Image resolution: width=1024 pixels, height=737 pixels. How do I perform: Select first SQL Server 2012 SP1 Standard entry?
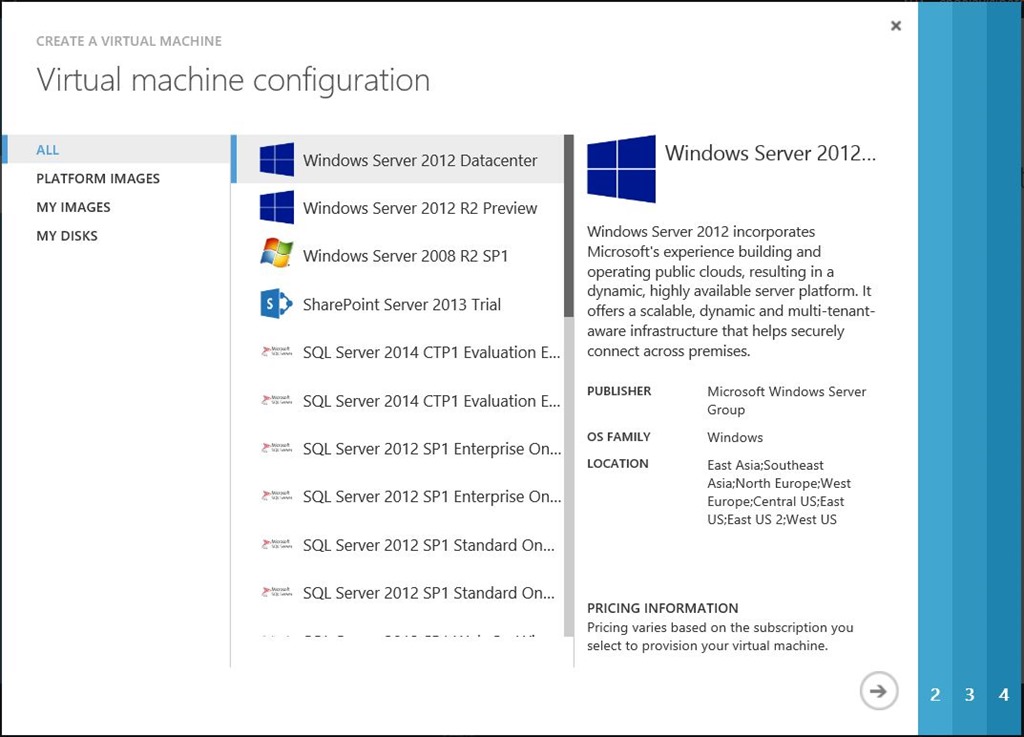398,544
